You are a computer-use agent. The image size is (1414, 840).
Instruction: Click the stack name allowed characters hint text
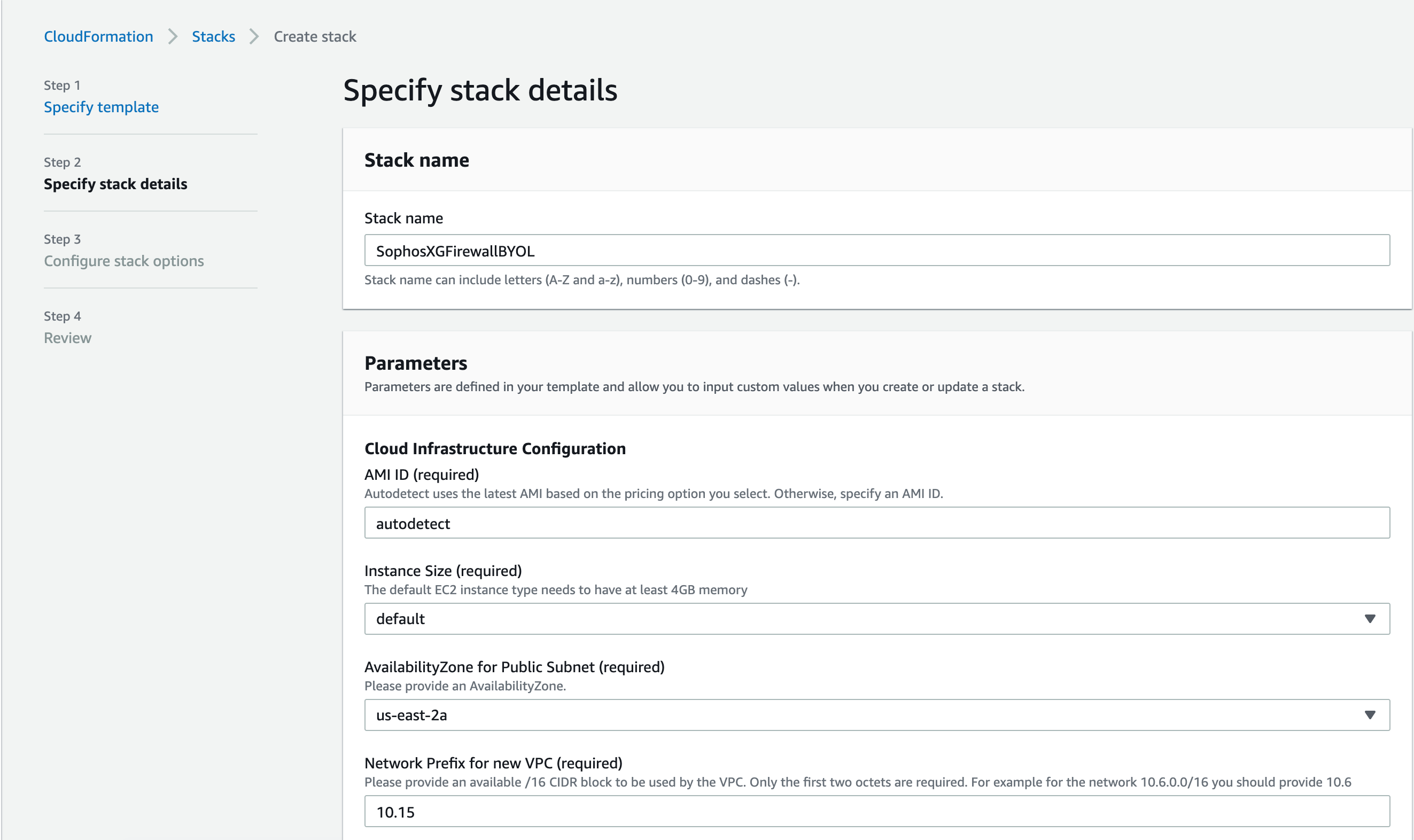coord(582,279)
